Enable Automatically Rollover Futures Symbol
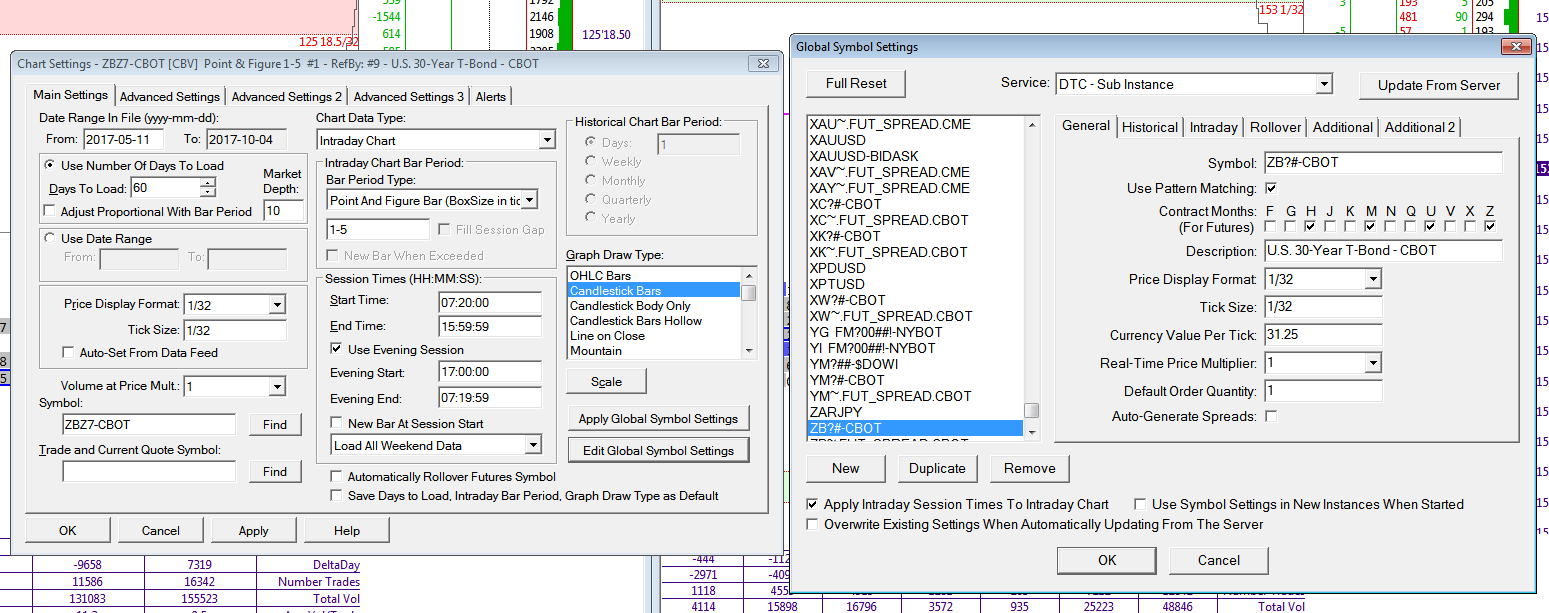The height and width of the screenshot is (613, 1549). point(337,477)
